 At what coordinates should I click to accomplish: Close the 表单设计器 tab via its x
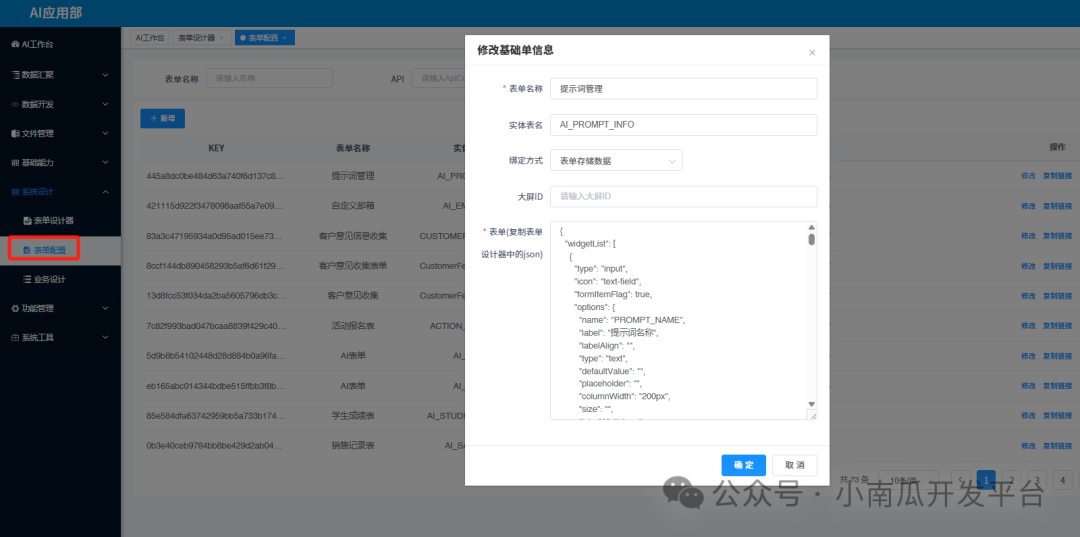pos(221,38)
